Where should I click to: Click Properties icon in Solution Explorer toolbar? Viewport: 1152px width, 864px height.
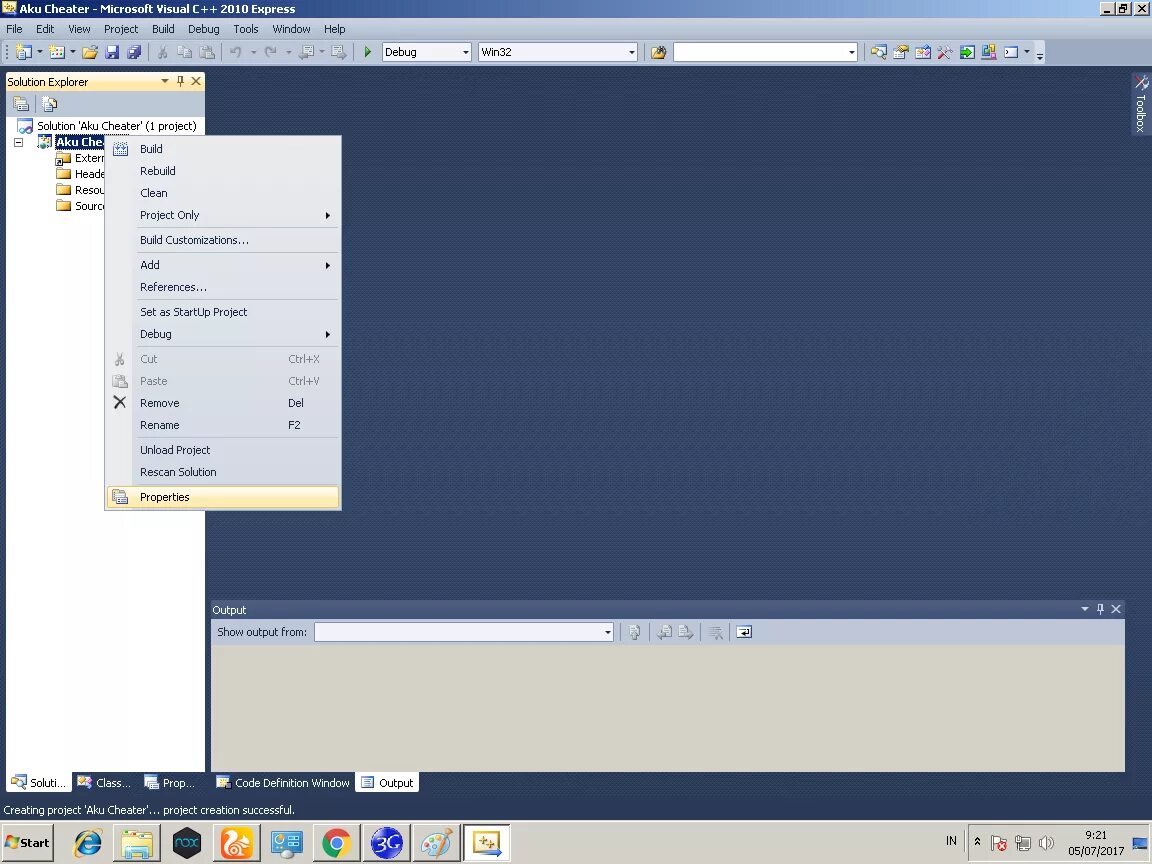click(x=21, y=104)
